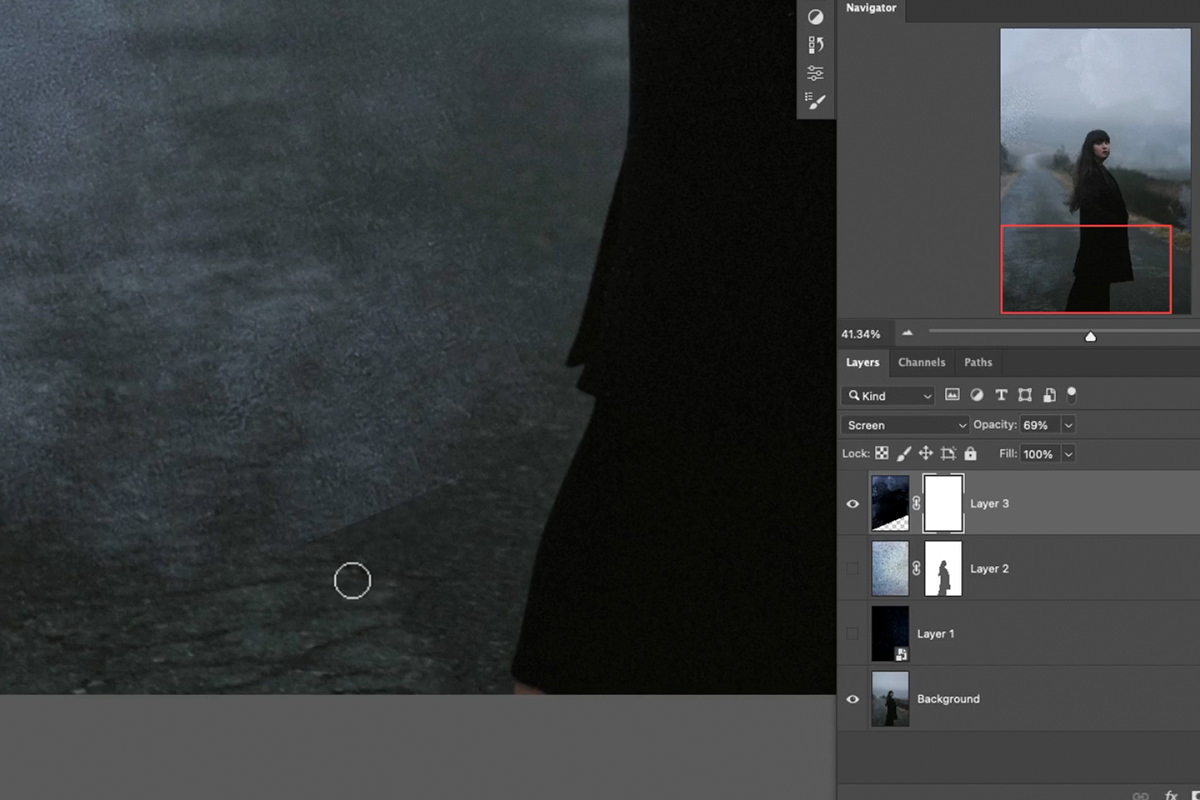Viewport: 1200px width, 800px height.
Task: Click the shape layers filter icon
Action: point(1024,394)
